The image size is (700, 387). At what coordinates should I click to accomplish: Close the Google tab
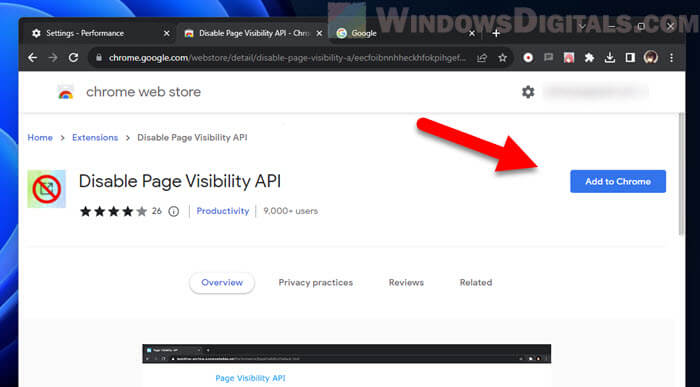472,33
